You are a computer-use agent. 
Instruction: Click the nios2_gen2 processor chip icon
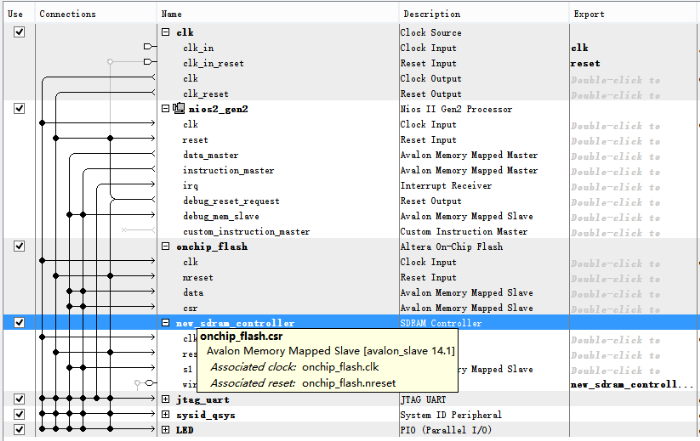[x=178, y=109]
